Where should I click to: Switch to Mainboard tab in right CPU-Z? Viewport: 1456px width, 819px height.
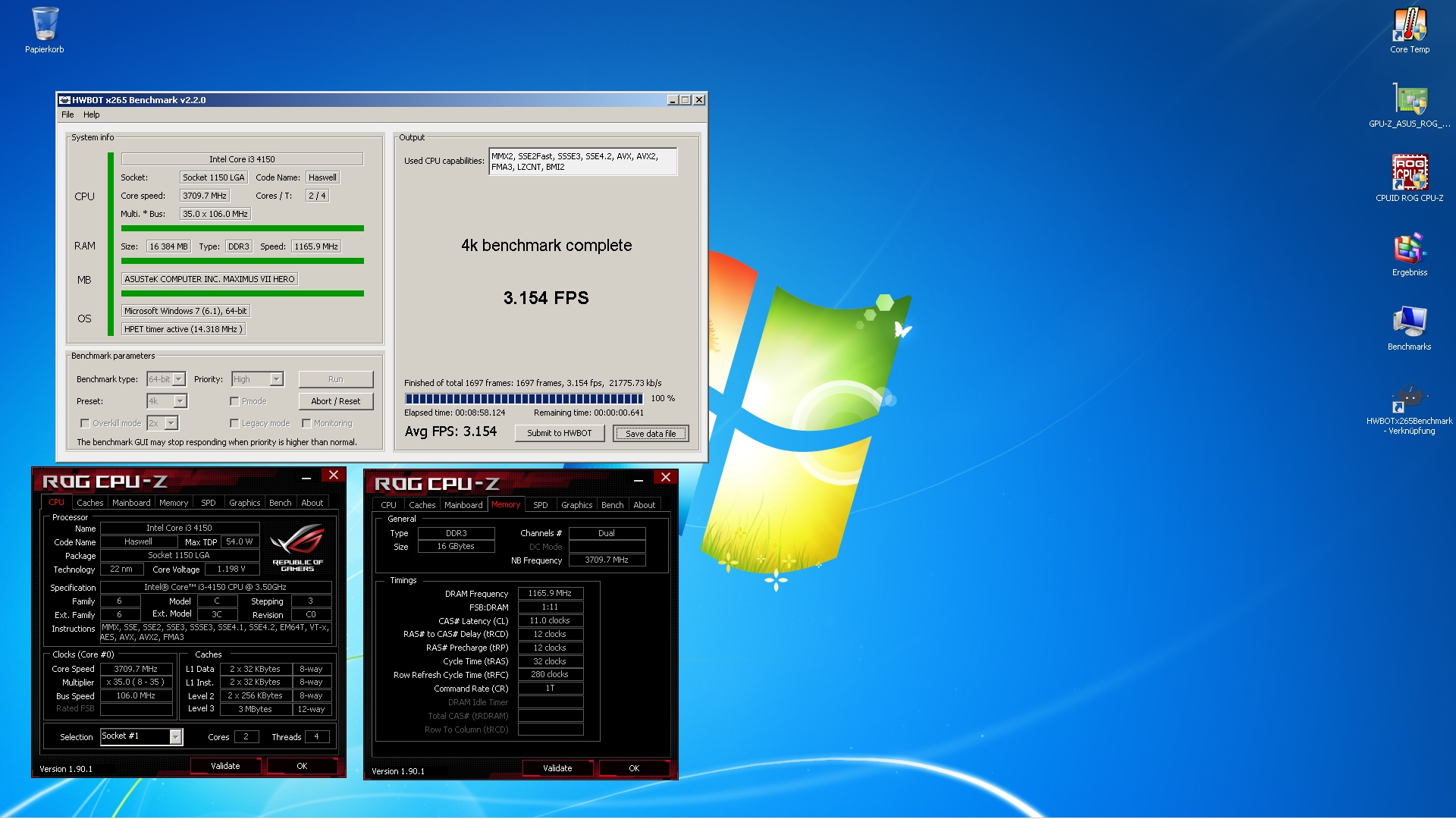[463, 505]
